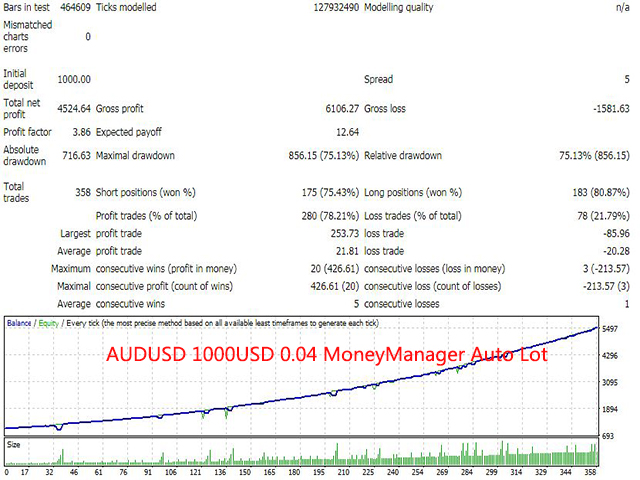Click the 693 y-axis value on chart
The image size is (640, 480).
pos(608,436)
